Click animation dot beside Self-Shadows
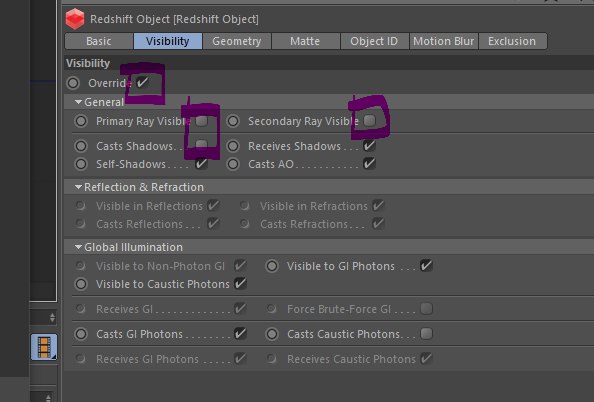 [x=81, y=164]
